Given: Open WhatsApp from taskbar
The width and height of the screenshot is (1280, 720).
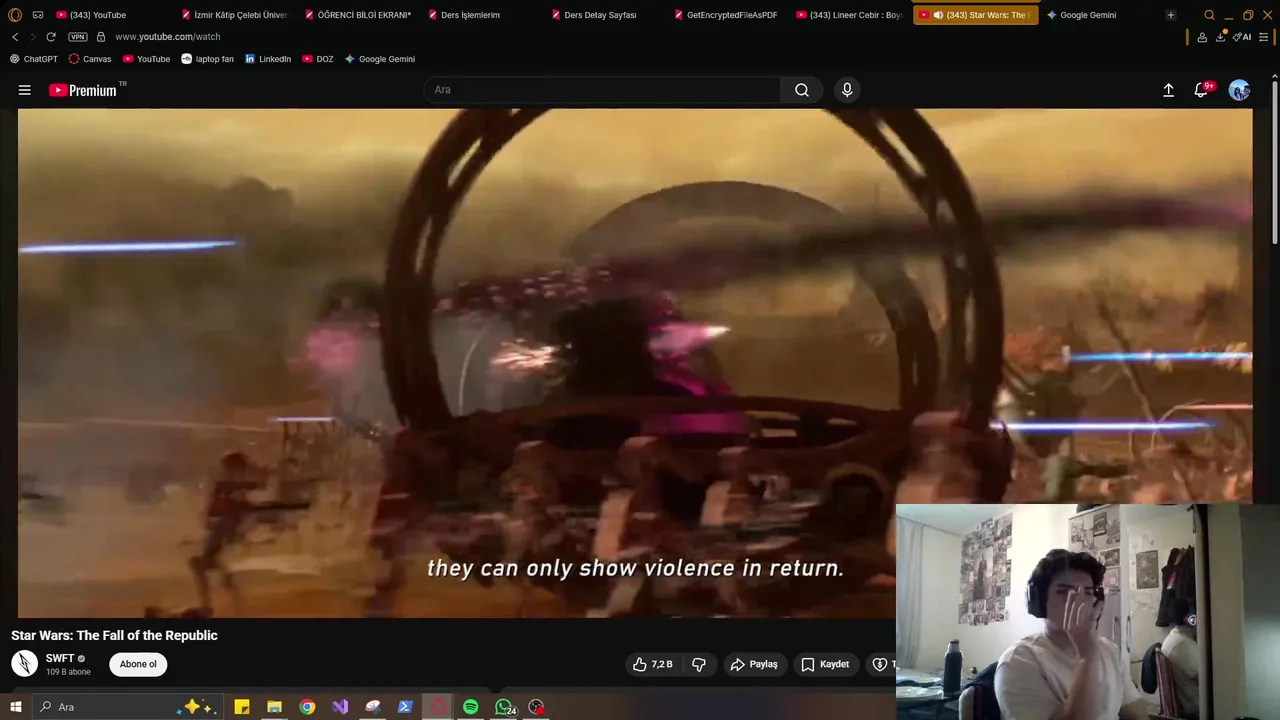Looking at the screenshot, I should 504,707.
